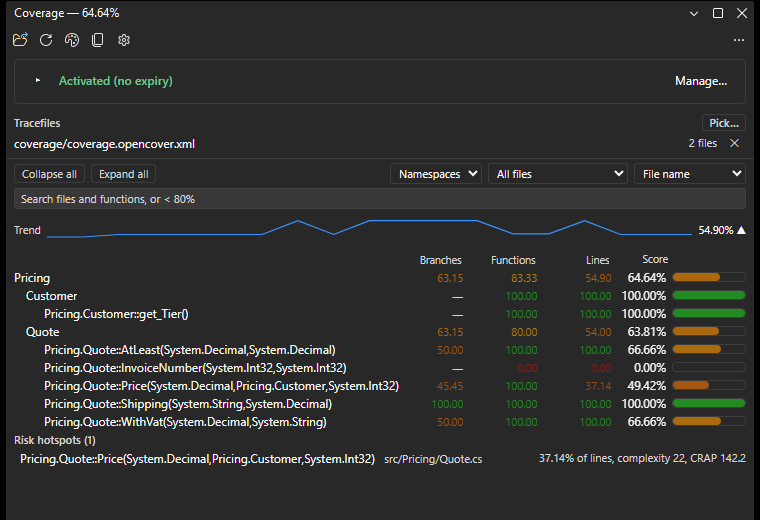Click the Price branches value 45.45
Screen dimensions: 760x520
pyautogui.click(x=450, y=386)
